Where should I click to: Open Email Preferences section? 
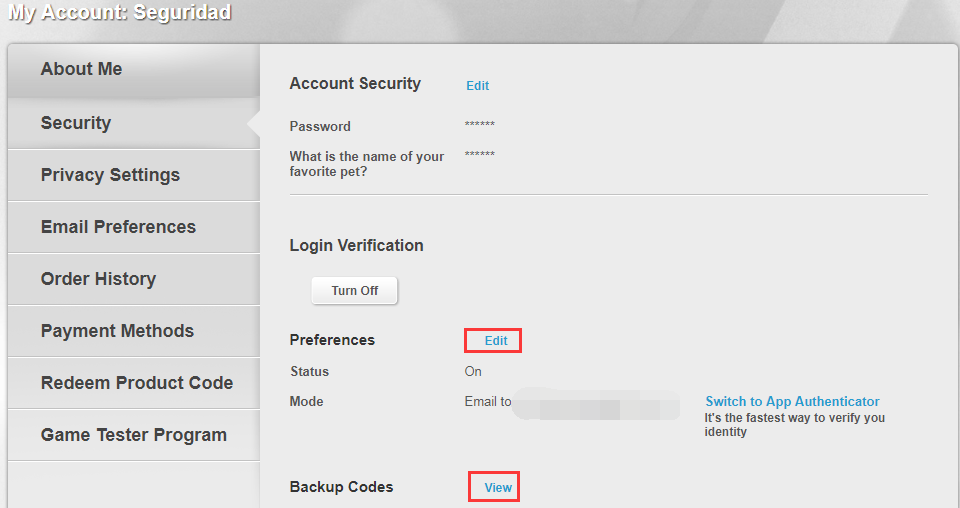pyautogui.click(x=133, y=227)
